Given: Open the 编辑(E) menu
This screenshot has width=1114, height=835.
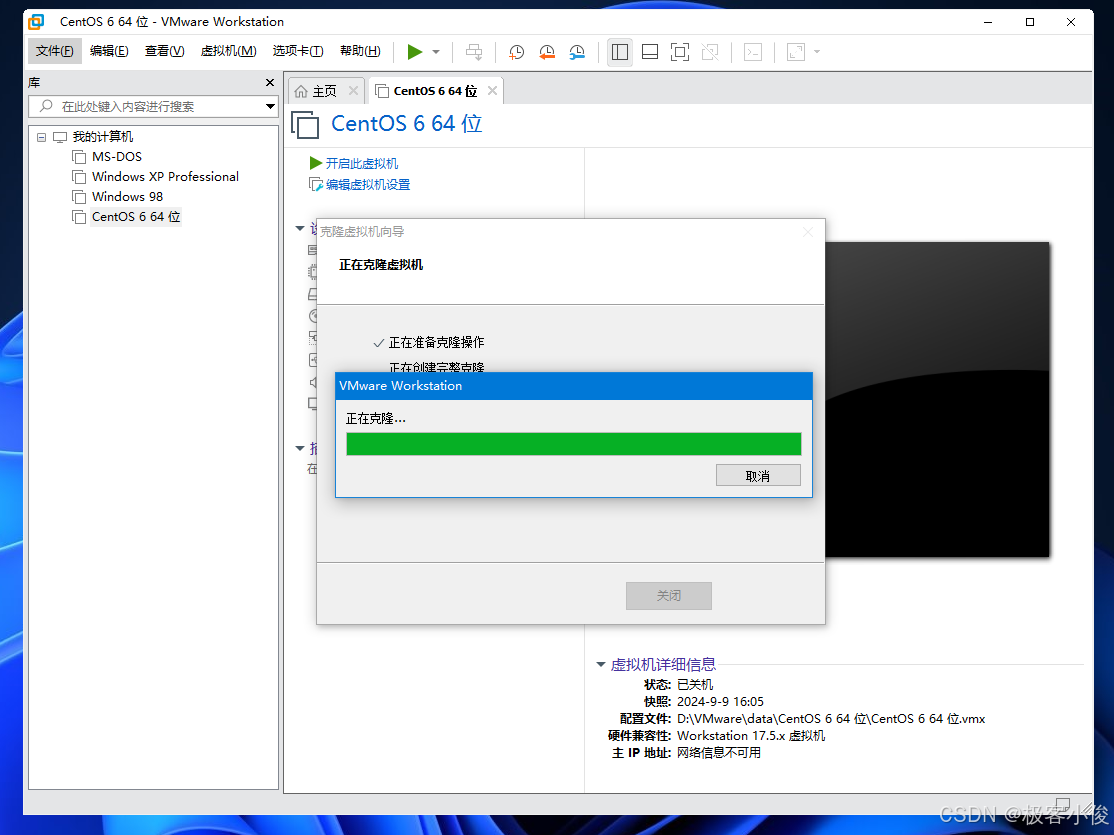Looking at the screenshot, I should coord(109,51).
